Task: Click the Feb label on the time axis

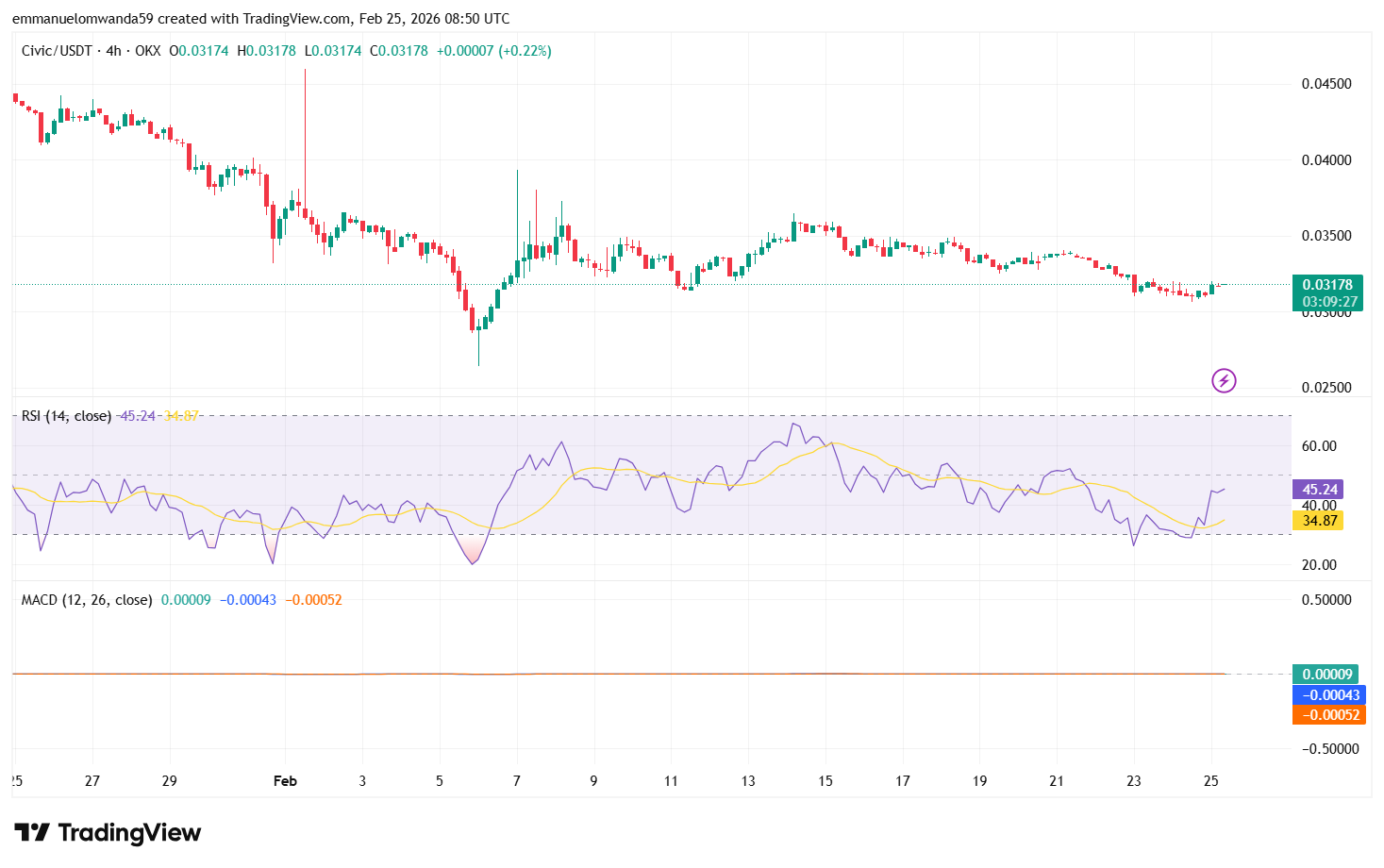Action: pyautogui.click(x=285, y=781)
